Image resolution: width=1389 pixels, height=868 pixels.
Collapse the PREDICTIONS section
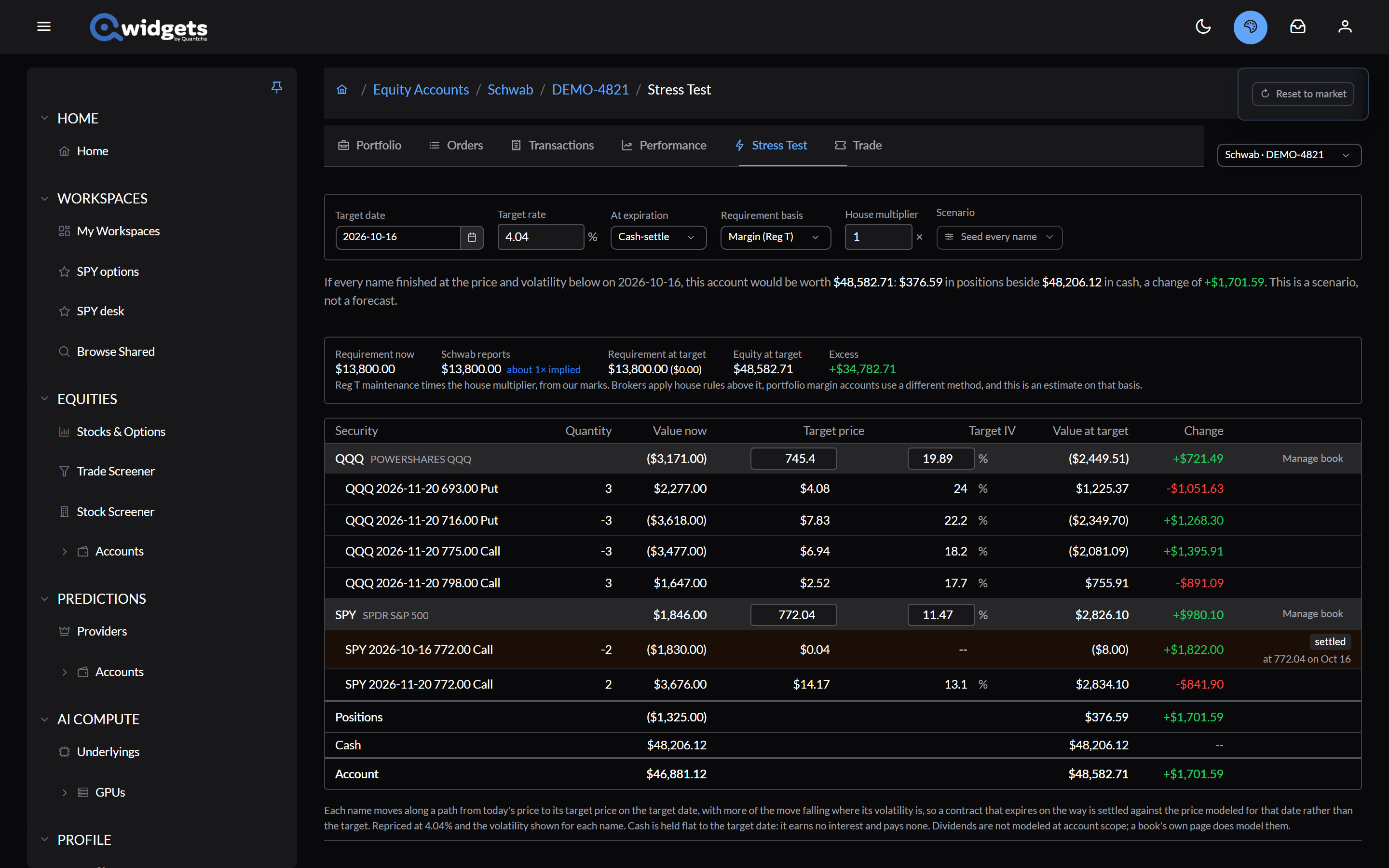[x=44, y=599]
